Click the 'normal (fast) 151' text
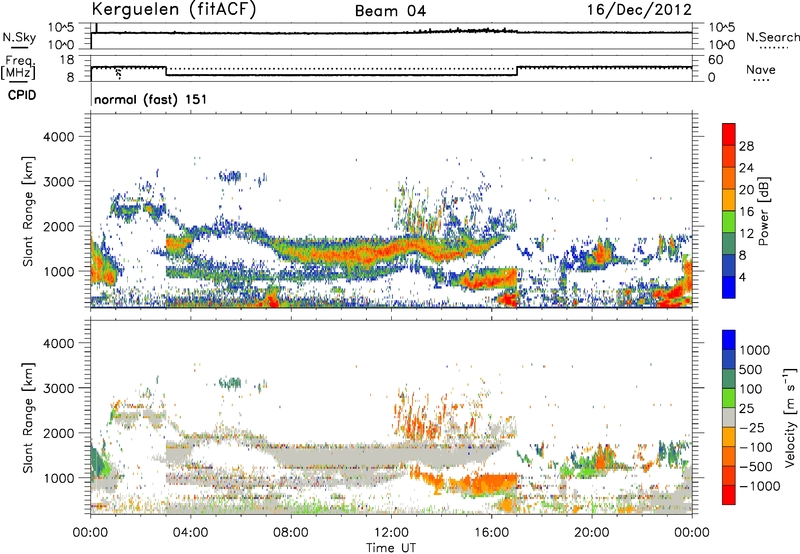Image resolution: width=800 pixels, height=554 pixels. (x=151, y=99)
